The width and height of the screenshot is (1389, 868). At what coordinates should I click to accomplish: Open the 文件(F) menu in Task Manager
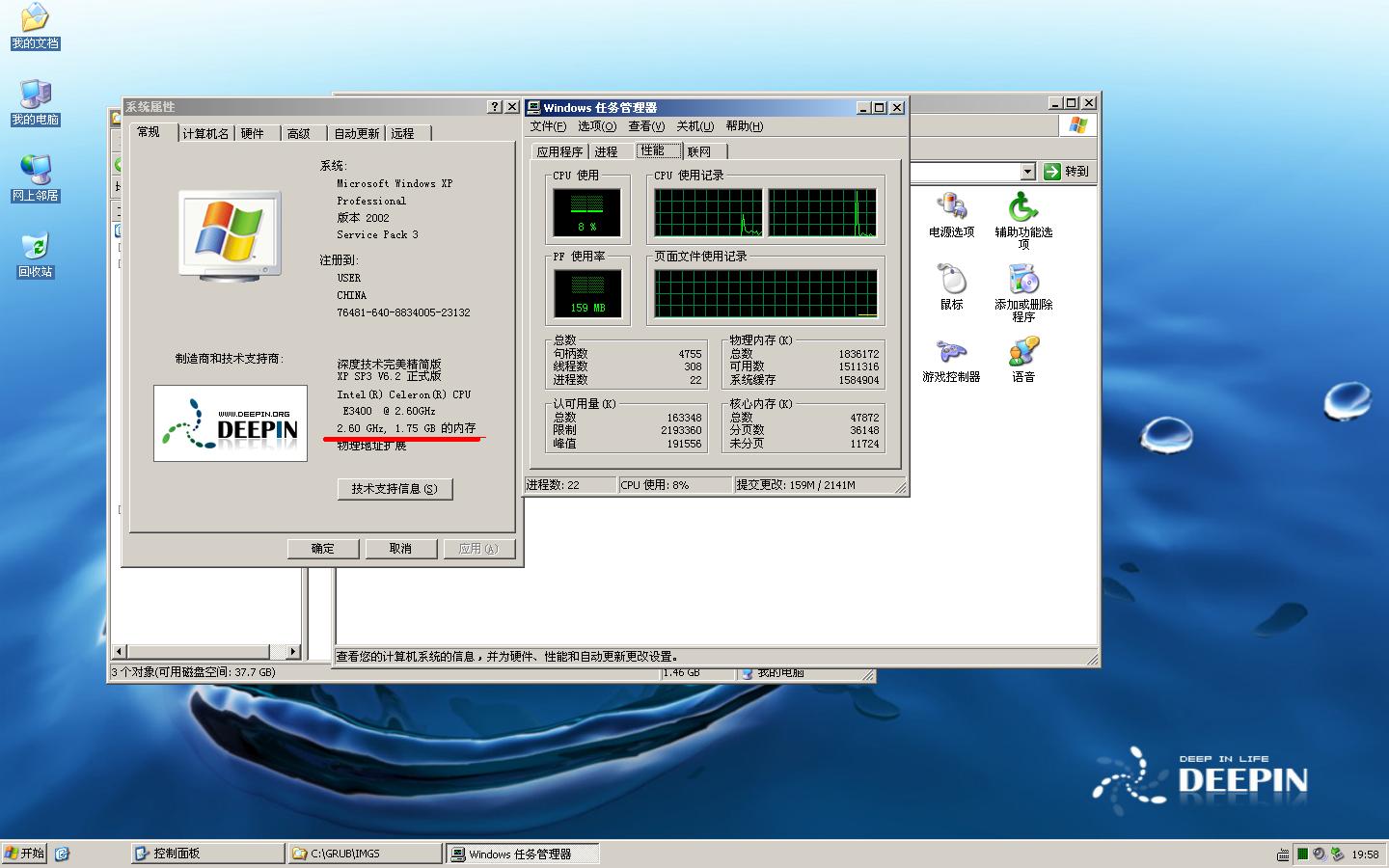pyautogui.click(x=548, y=126)
